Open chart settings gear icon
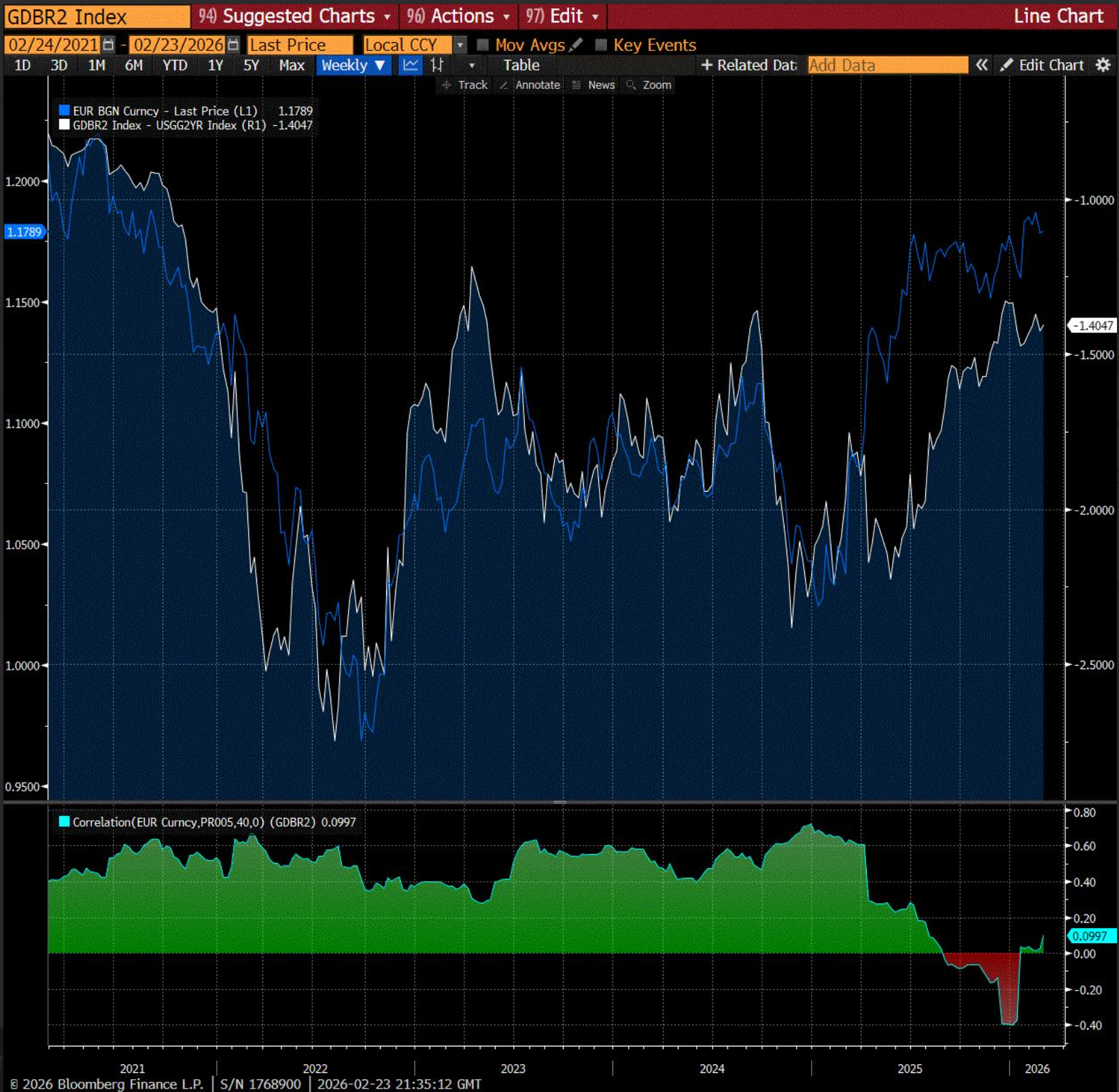 point(1103,65)
